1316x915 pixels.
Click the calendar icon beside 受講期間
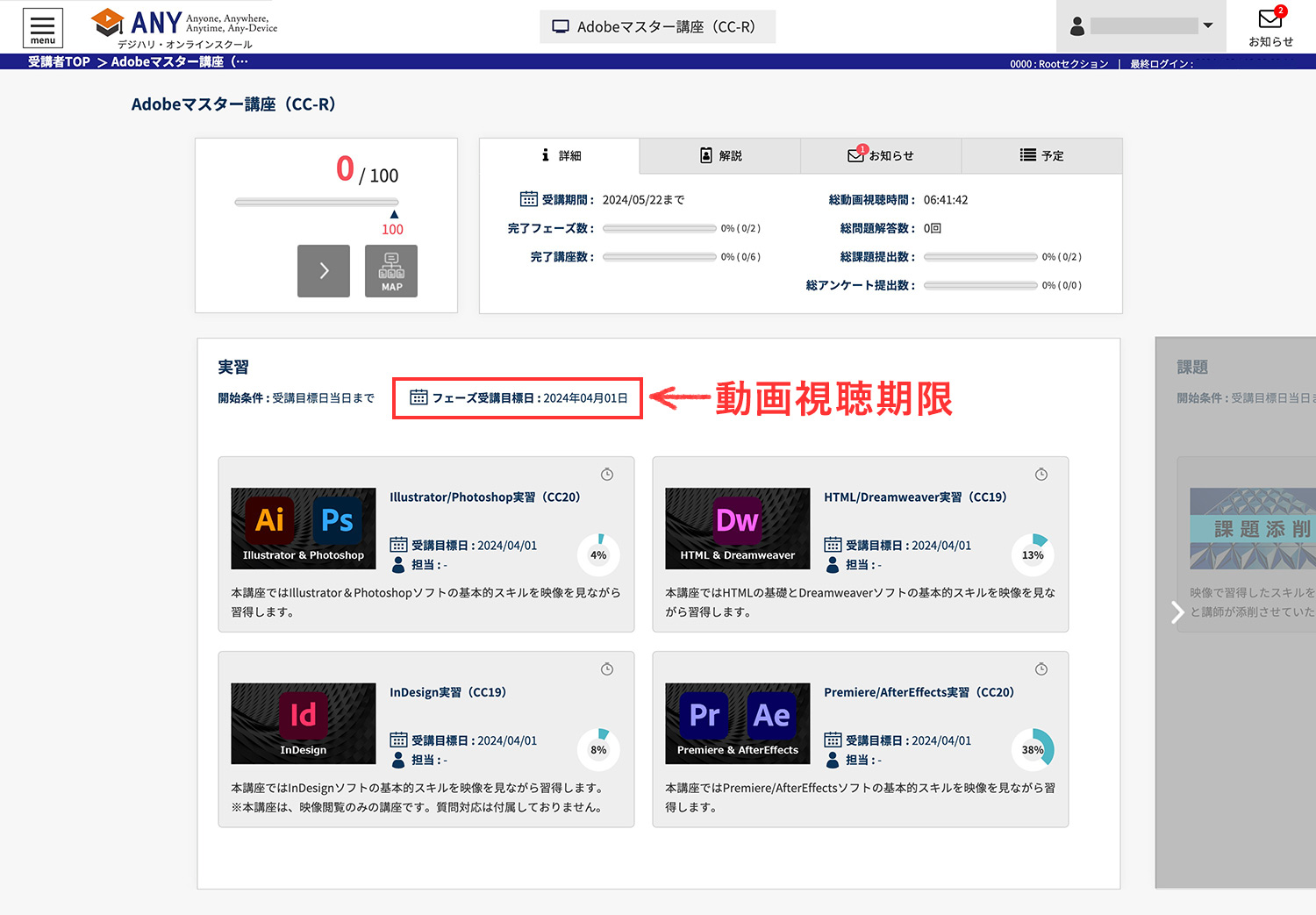[529, 199]
